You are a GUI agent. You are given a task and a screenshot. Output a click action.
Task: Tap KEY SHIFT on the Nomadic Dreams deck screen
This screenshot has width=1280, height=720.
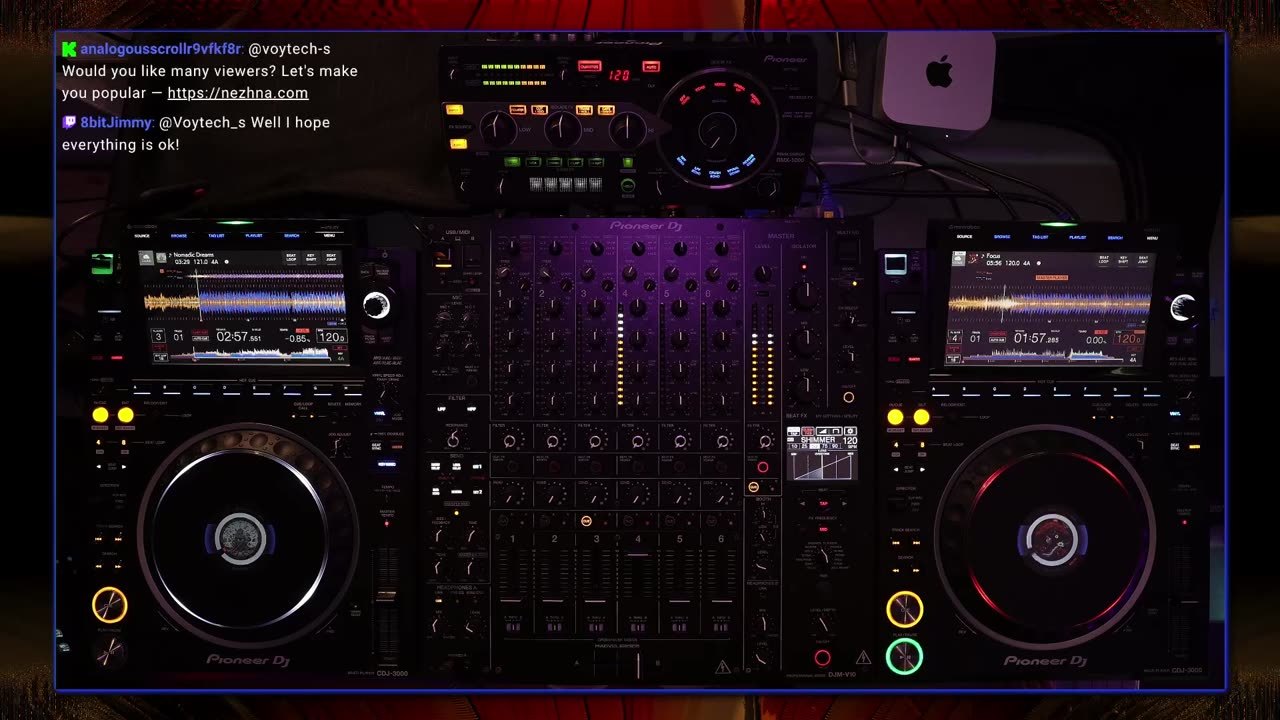(x=311, y=258)
